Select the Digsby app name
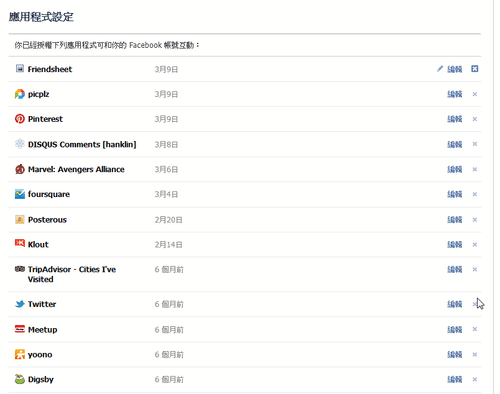This screenshot has height=394, width=500. pyautogui.click(x=41, y=379)
